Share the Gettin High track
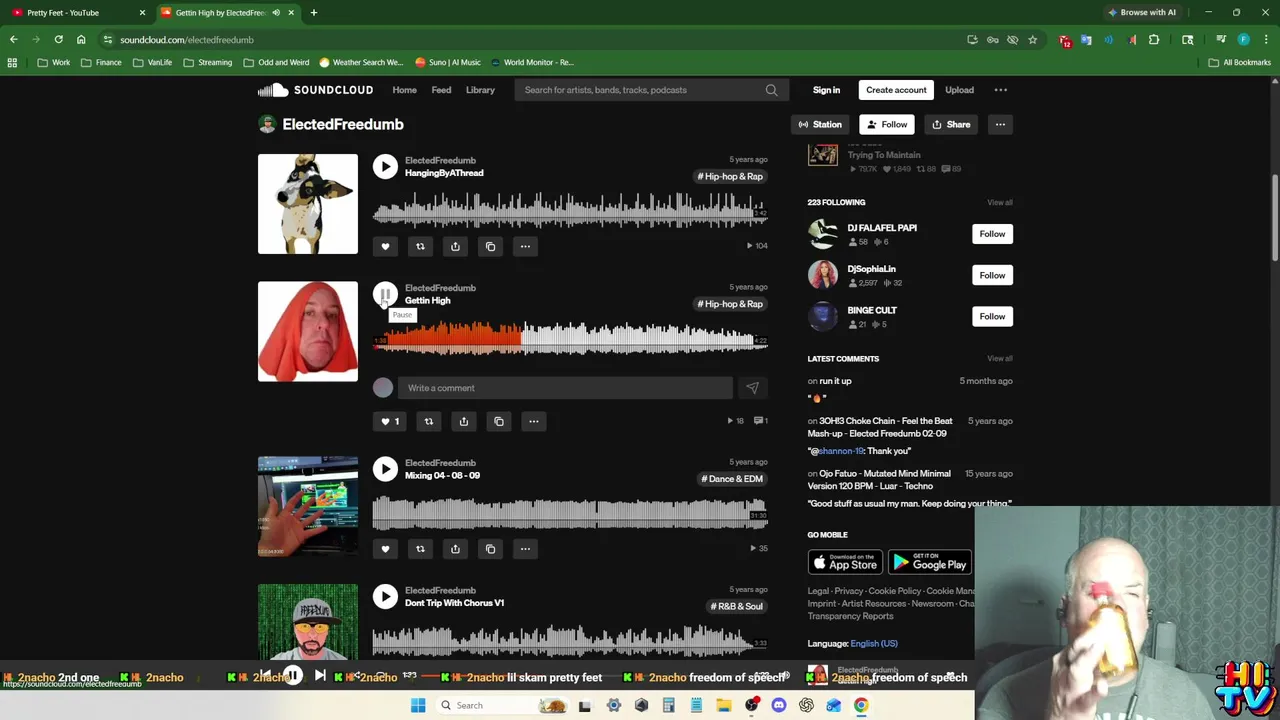Image resolution: width=1280 pixels, height=720 pixels. (x=464, y=421)
